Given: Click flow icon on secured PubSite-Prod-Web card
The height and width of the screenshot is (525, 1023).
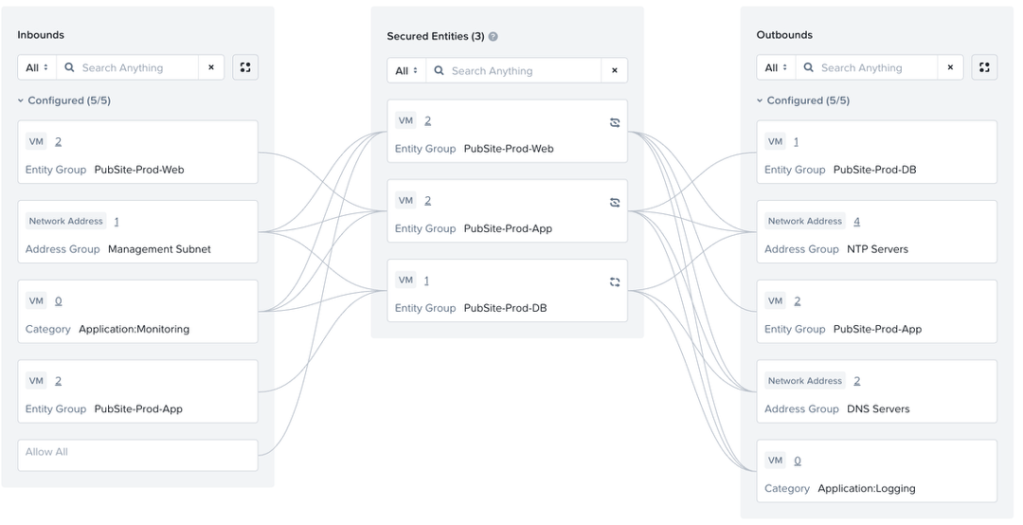Looking at the screenshot, I should coord(615,121).
